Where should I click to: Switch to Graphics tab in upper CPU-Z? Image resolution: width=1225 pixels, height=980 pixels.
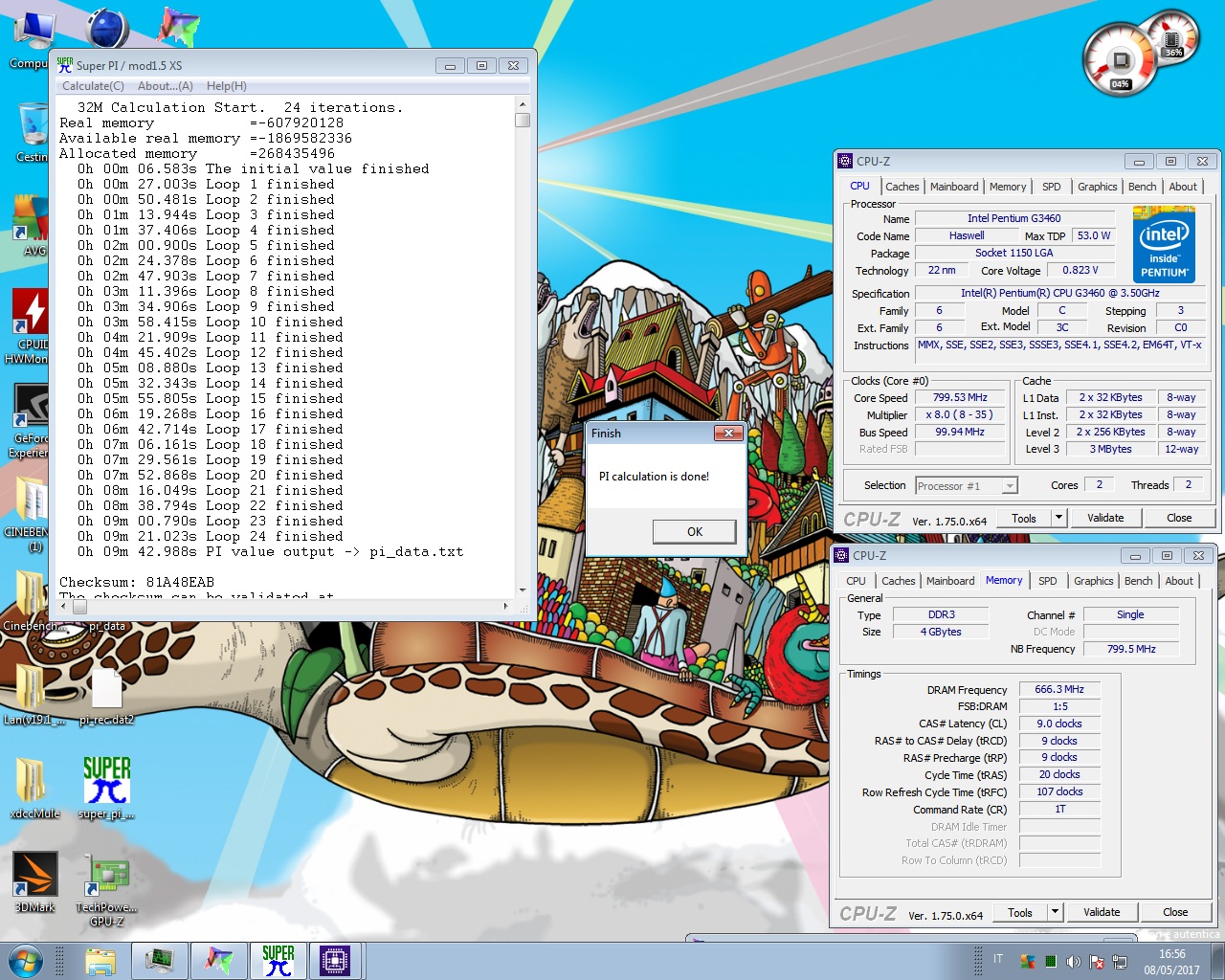[1097, 187]
